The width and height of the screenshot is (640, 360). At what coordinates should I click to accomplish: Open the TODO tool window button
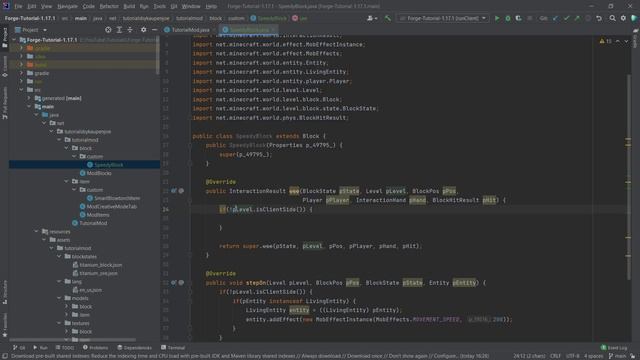coord(64,348)
